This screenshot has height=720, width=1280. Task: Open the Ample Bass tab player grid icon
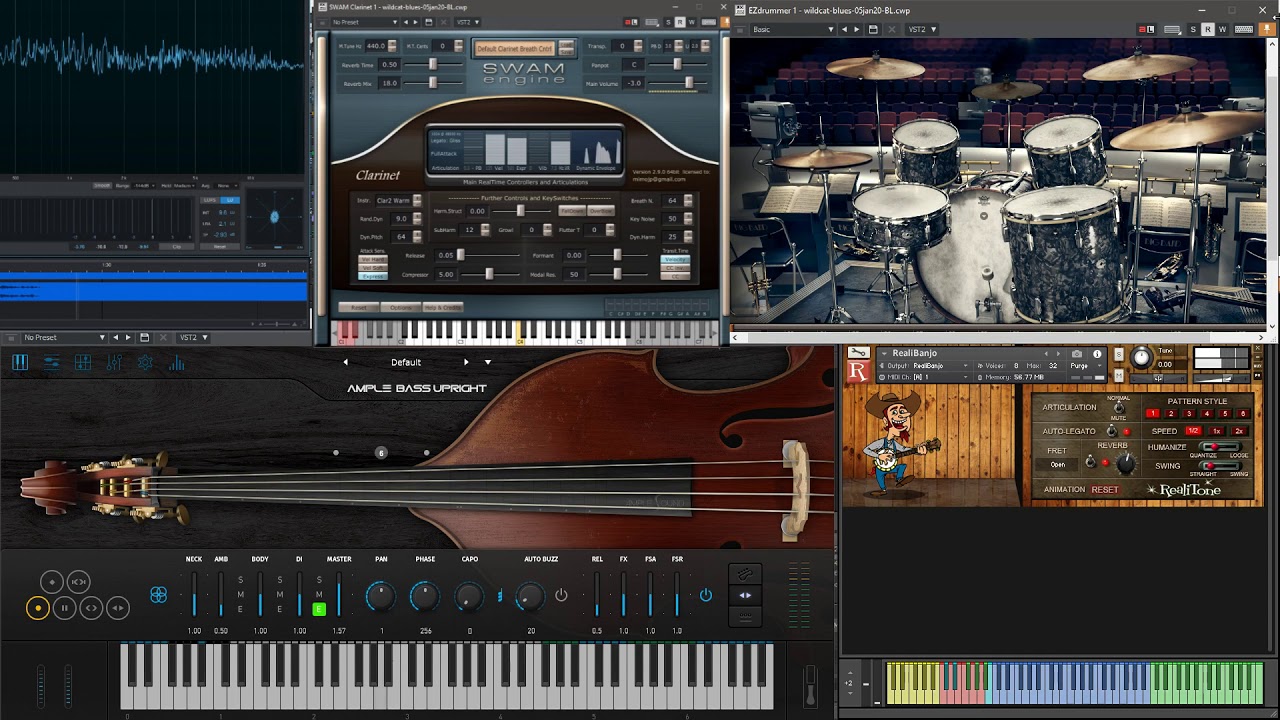coord(83,363)
